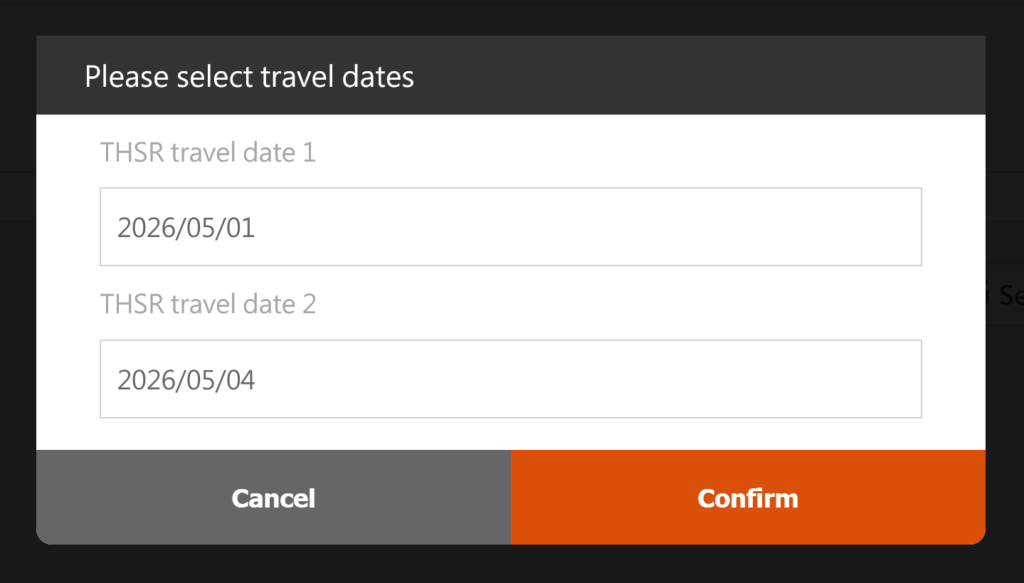
Task: Cancel the travel date selection
Action: tap(273, 498)
